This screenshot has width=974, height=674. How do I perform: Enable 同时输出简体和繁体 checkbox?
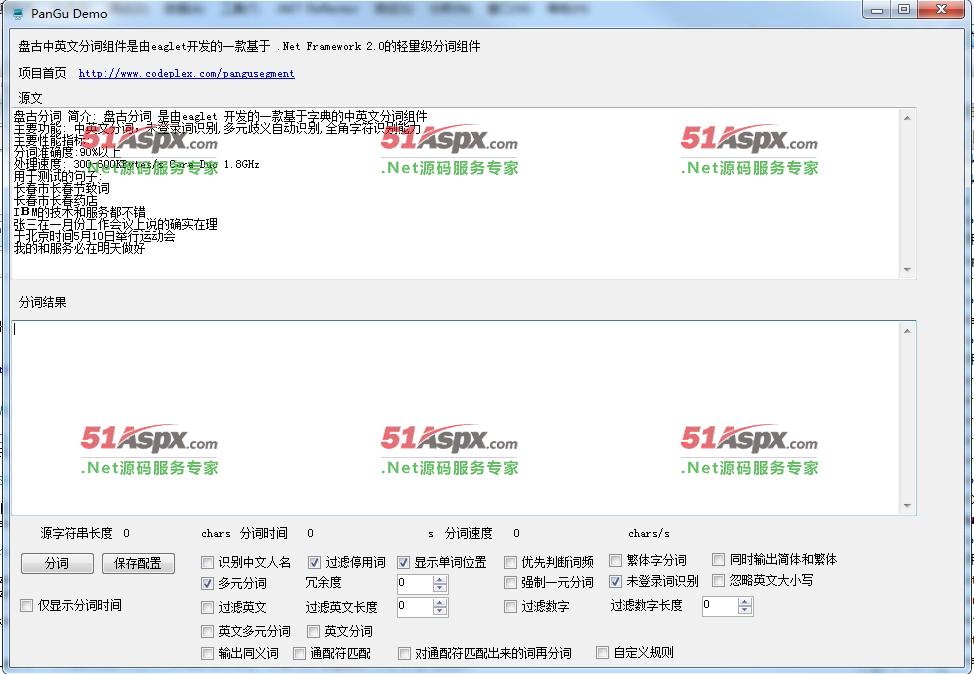719,560
